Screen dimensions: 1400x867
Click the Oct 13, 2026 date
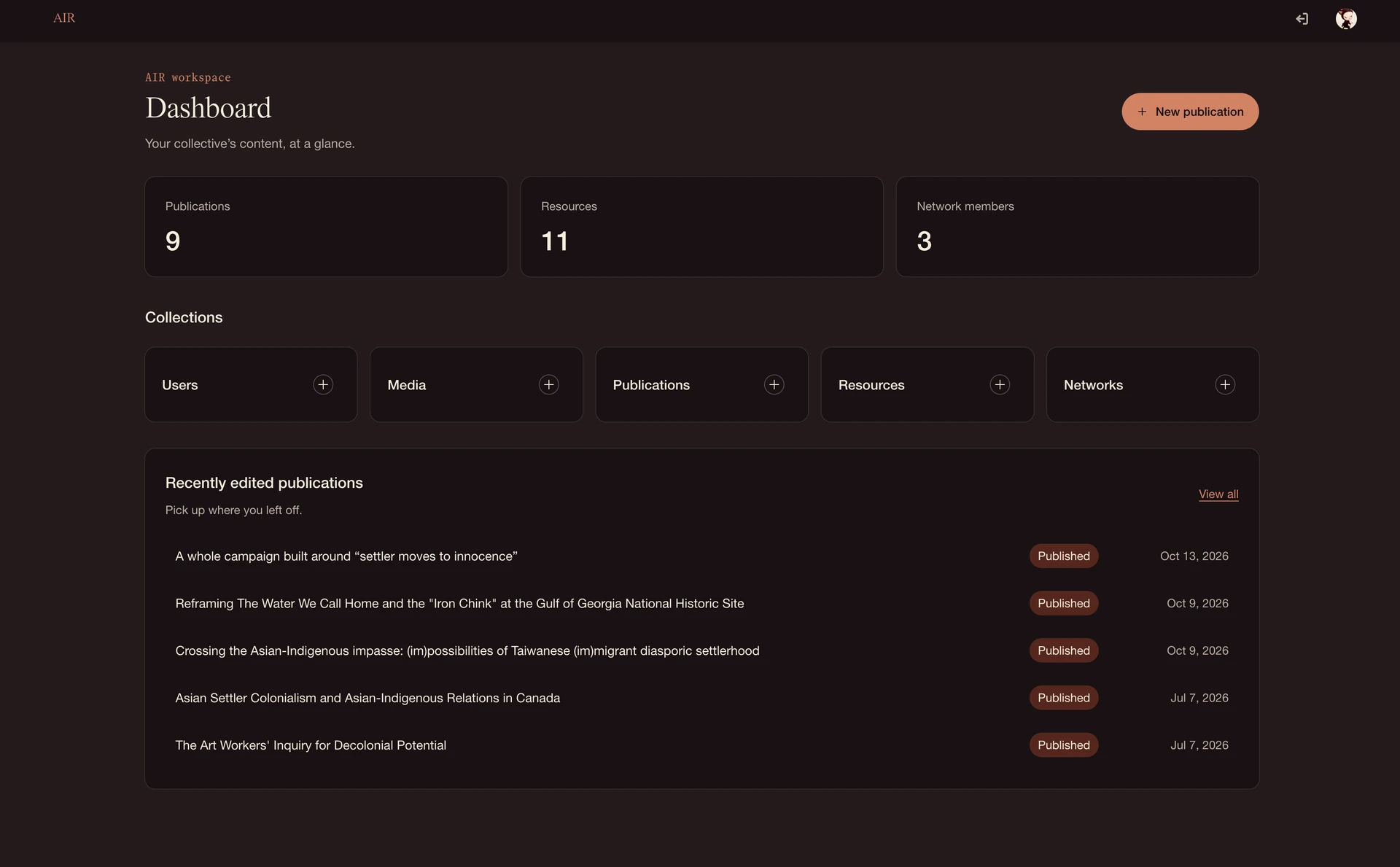click(x=1194, y=556)
